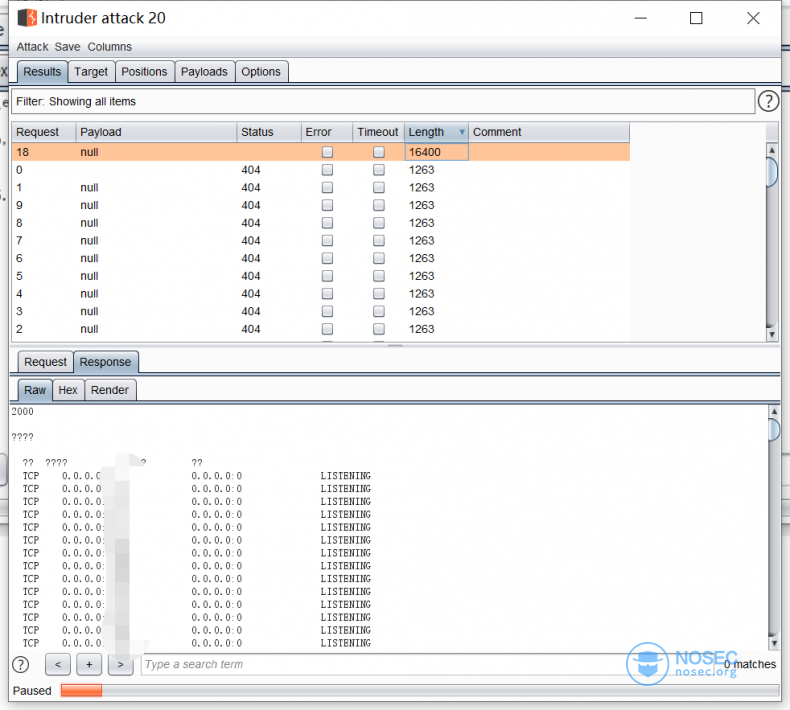Toggle Error checkbox for request 7
790x710 pixels.
pos(327,240)
